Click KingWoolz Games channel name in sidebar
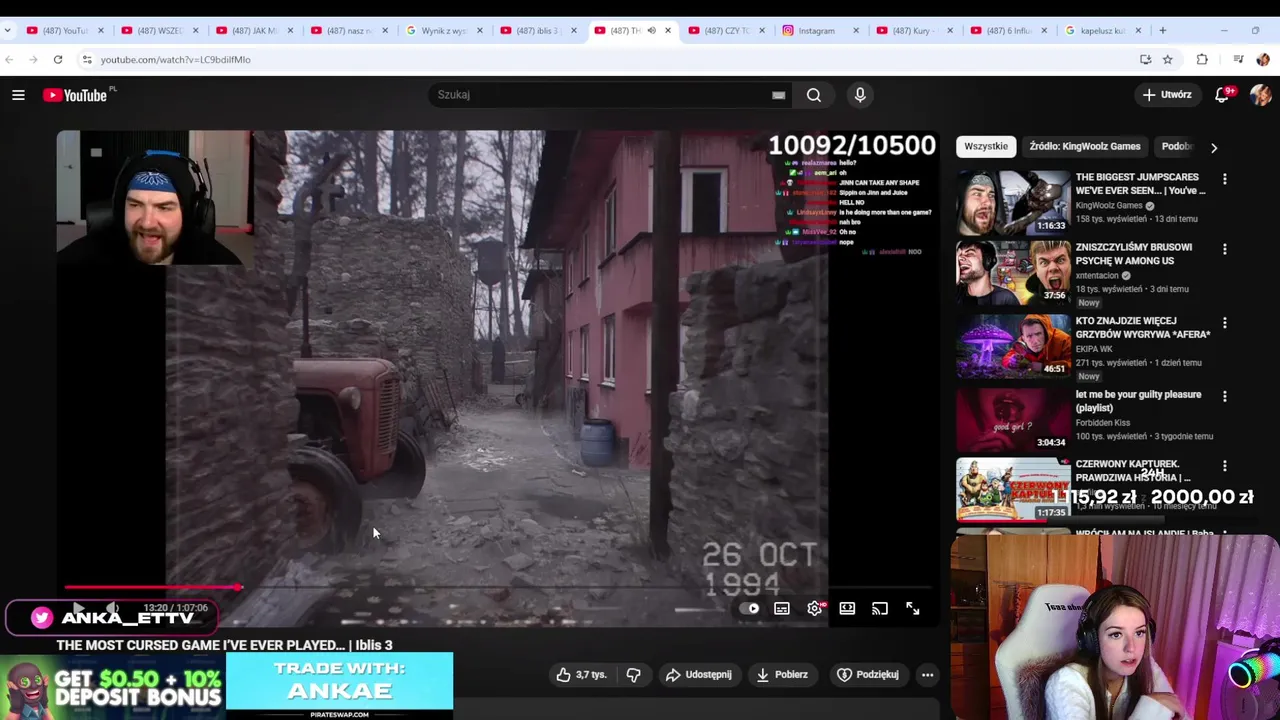The height and width of the screenshot is (720, 1280). coord(1108,206)
